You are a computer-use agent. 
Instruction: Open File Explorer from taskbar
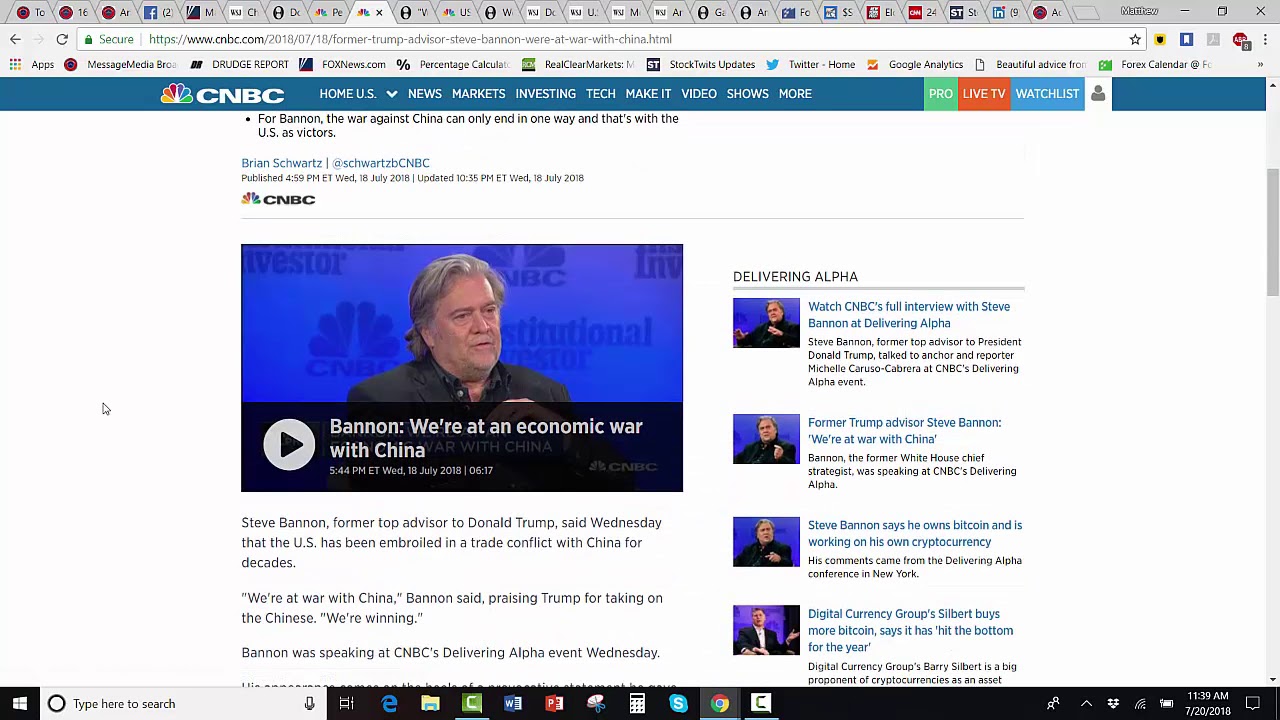coord(430,704)
